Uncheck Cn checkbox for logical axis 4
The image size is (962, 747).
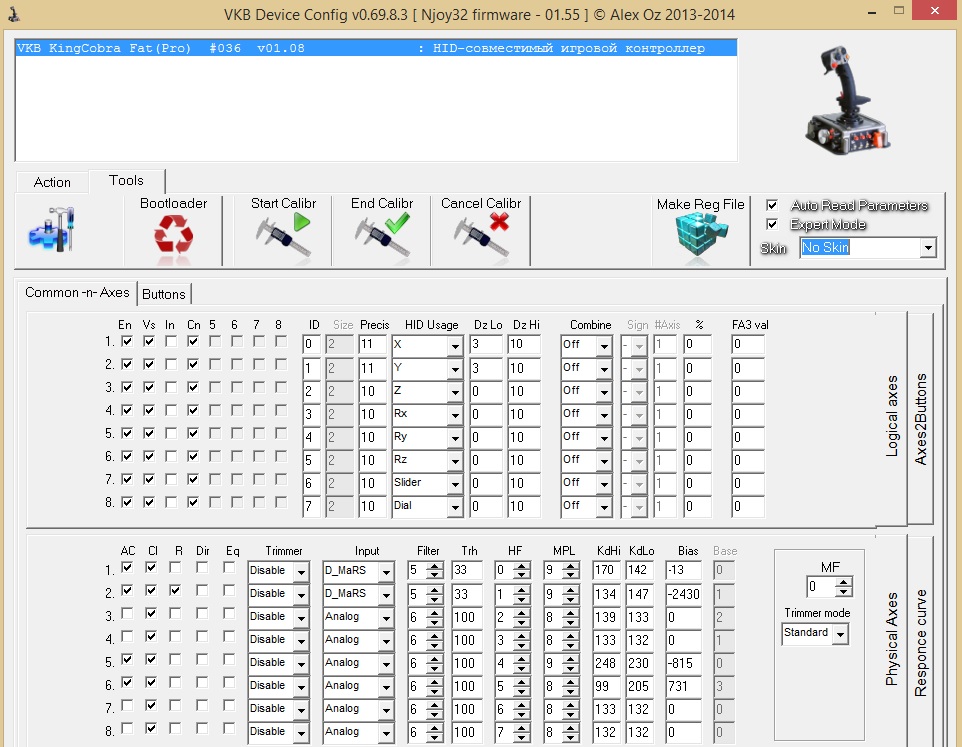193,410
